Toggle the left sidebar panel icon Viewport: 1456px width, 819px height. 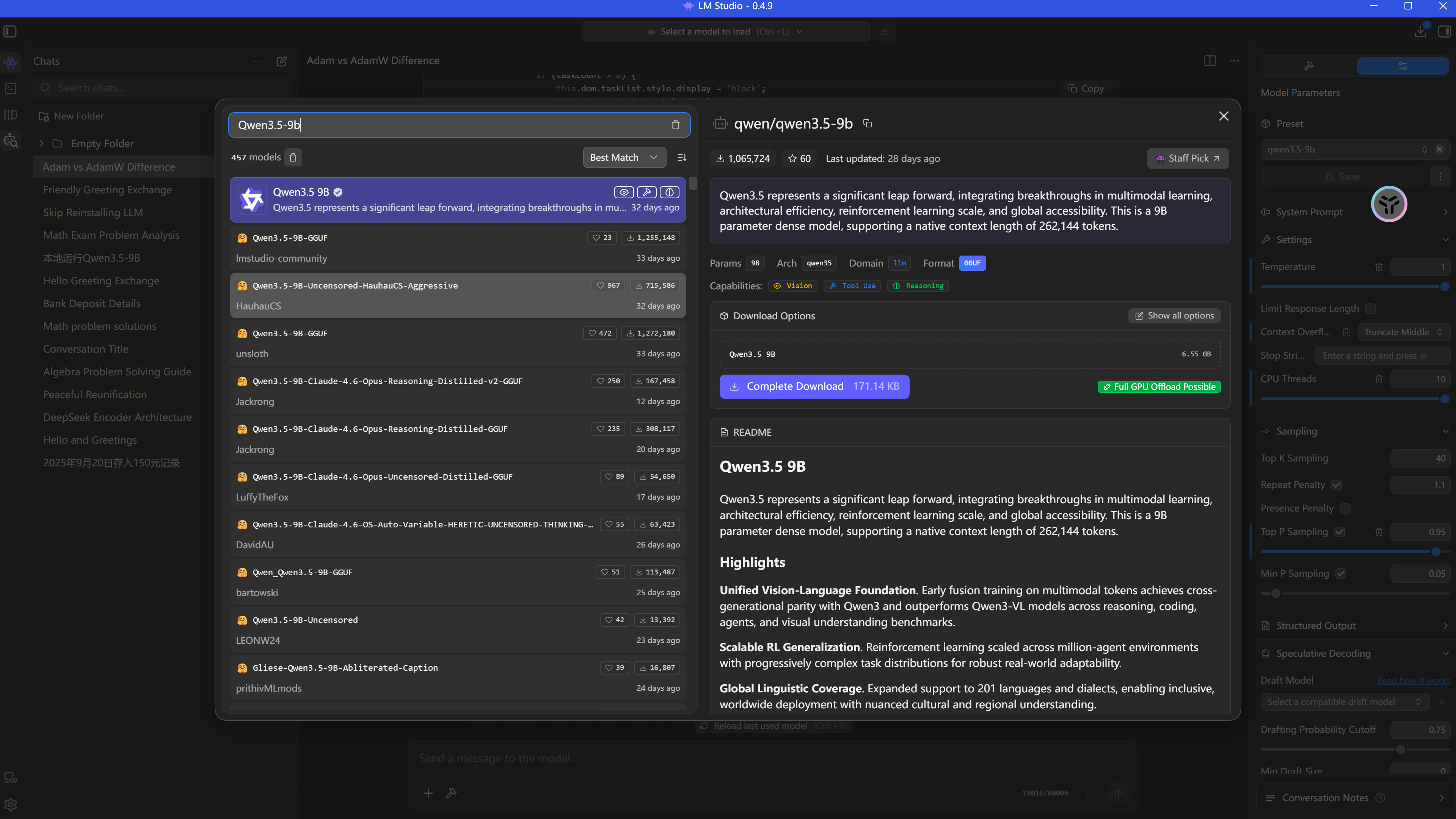[10, 31]
